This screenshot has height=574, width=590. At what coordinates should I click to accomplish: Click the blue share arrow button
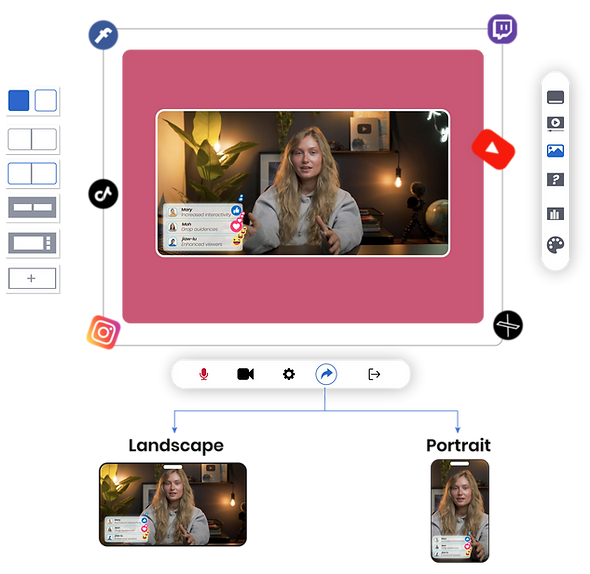(326, 374)
